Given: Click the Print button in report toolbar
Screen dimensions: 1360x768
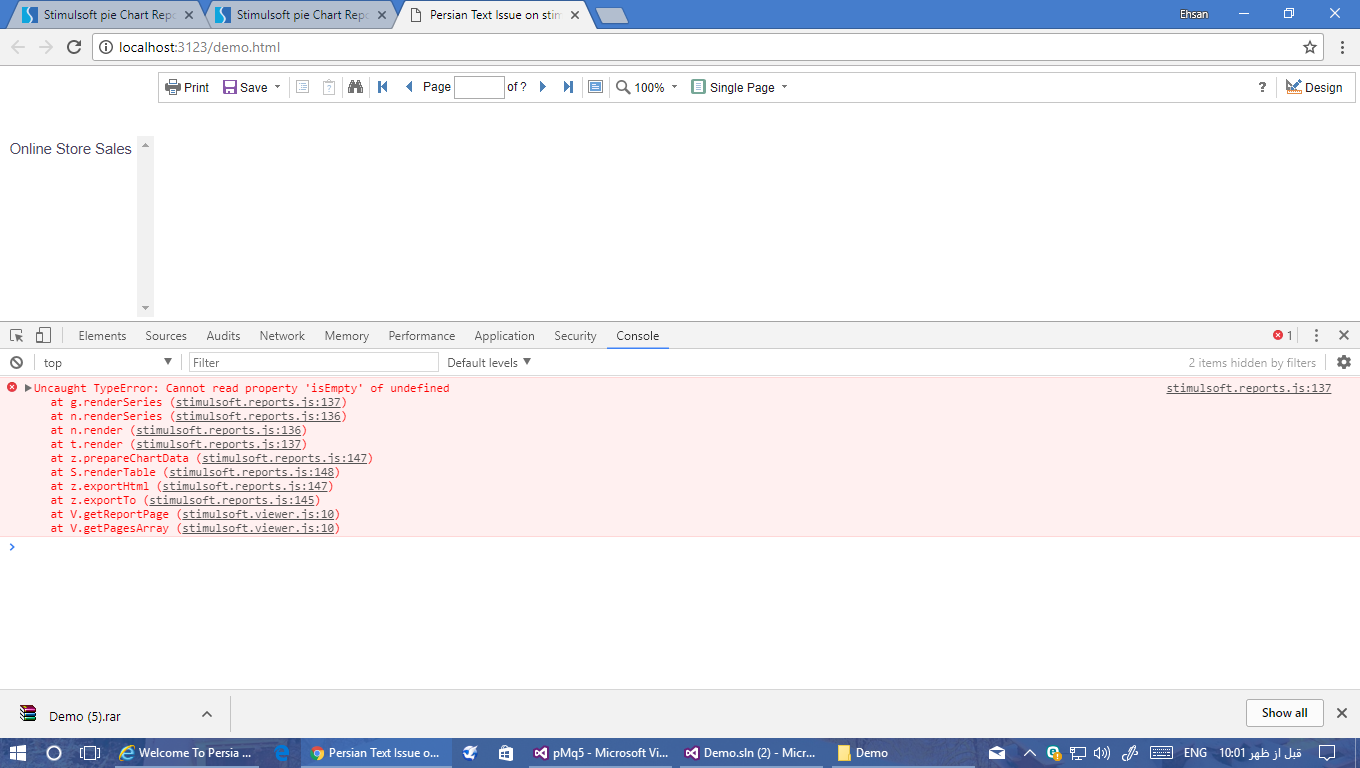Looking at the screenshot, I should 187,87.
